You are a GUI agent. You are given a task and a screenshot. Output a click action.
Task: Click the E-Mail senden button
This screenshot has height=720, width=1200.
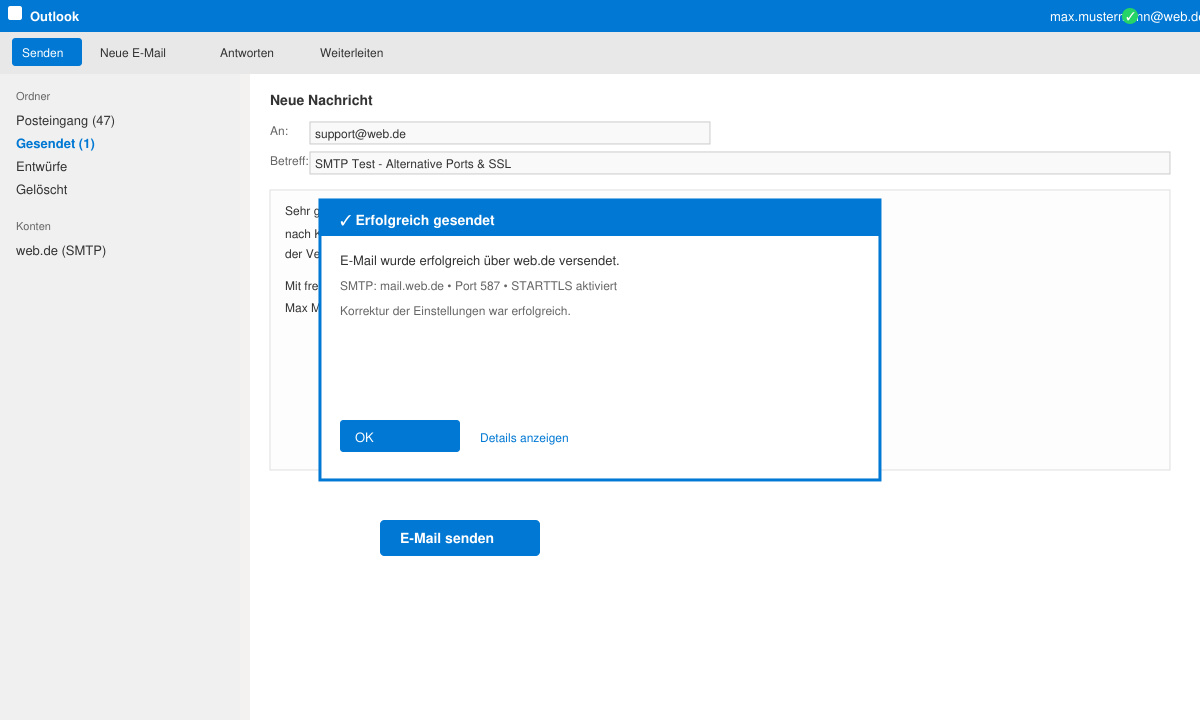(460, 538)
